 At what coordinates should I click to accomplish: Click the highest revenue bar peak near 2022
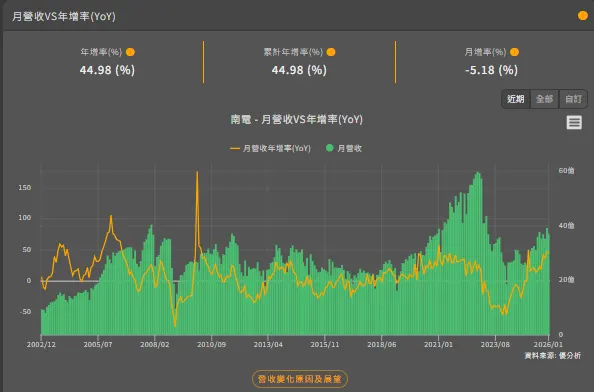[x=478, y=174]
